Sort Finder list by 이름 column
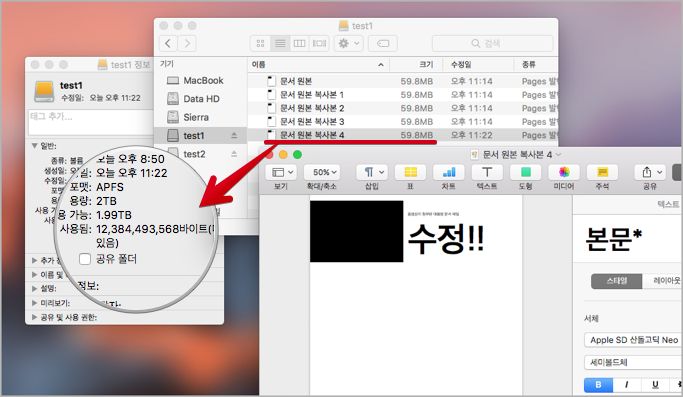Image resolution: width=683 pixels, height=397 pixels. [x=318, y=64]
